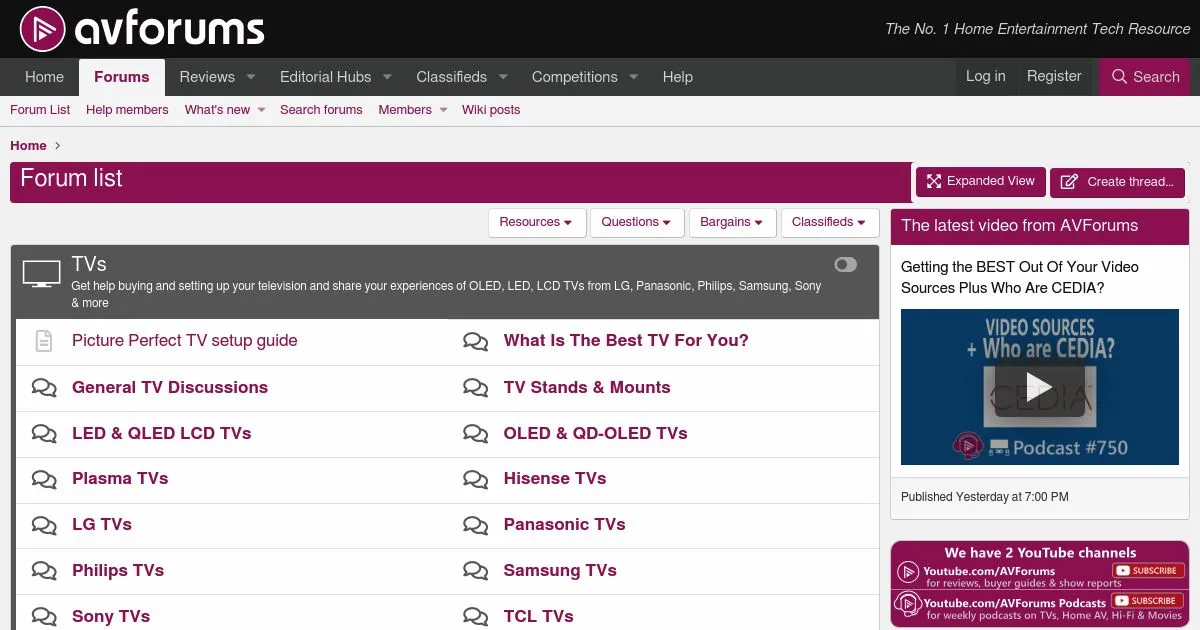
Task: Open the Members dropdown arrow
Action: [443, 110]
